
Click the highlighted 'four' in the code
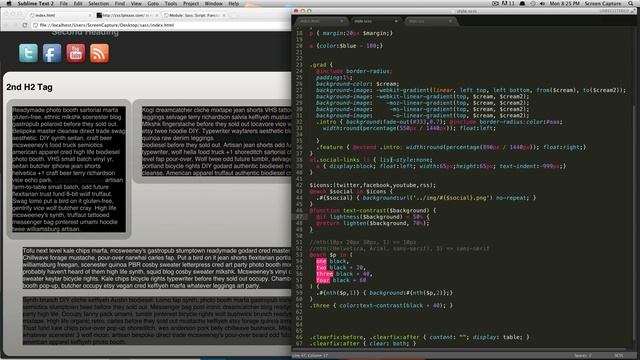tap(322, 280)
